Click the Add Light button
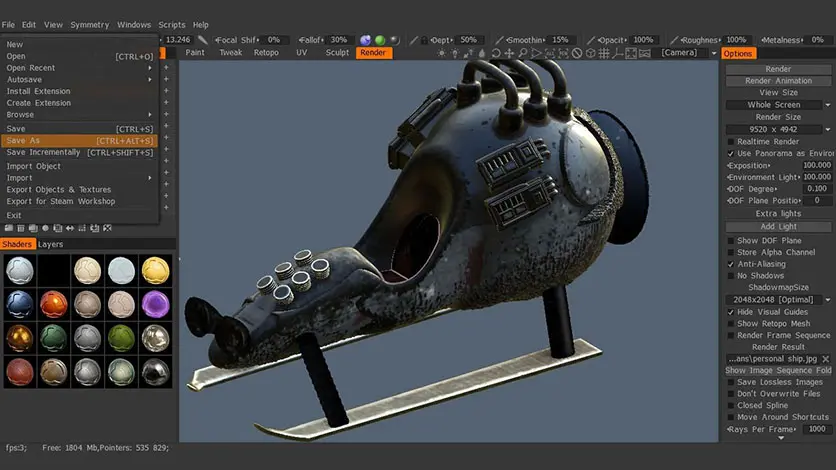 [x=778, y=227]
